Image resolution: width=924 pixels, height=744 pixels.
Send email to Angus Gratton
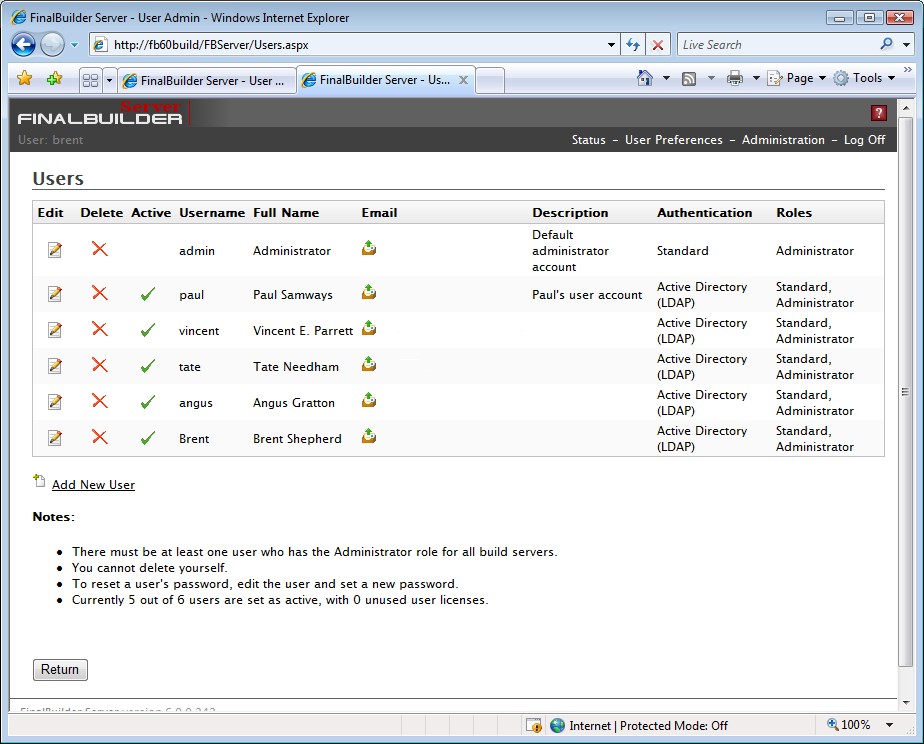pyautogui.click(x=369, y=400)
